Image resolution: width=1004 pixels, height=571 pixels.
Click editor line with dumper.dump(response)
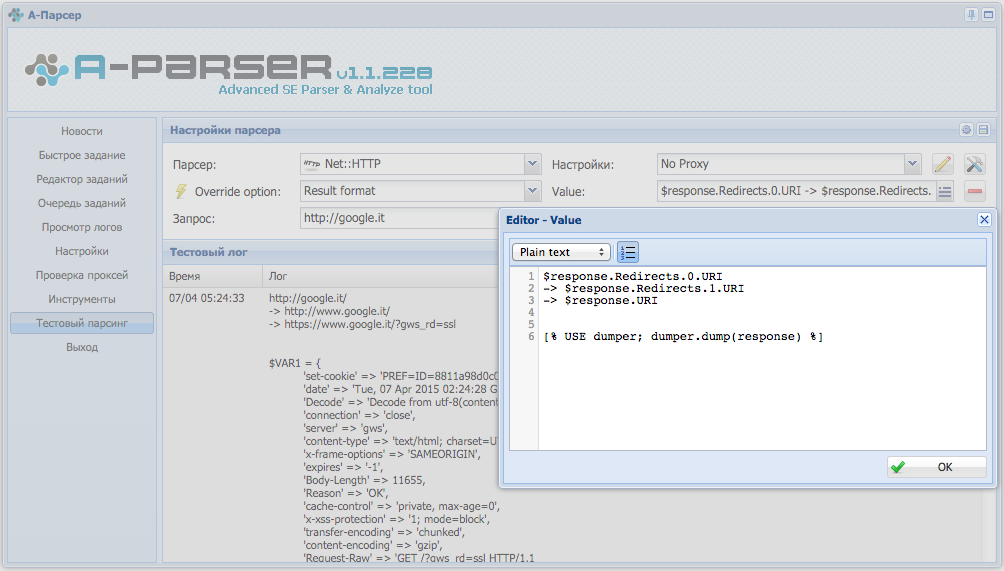683,337
